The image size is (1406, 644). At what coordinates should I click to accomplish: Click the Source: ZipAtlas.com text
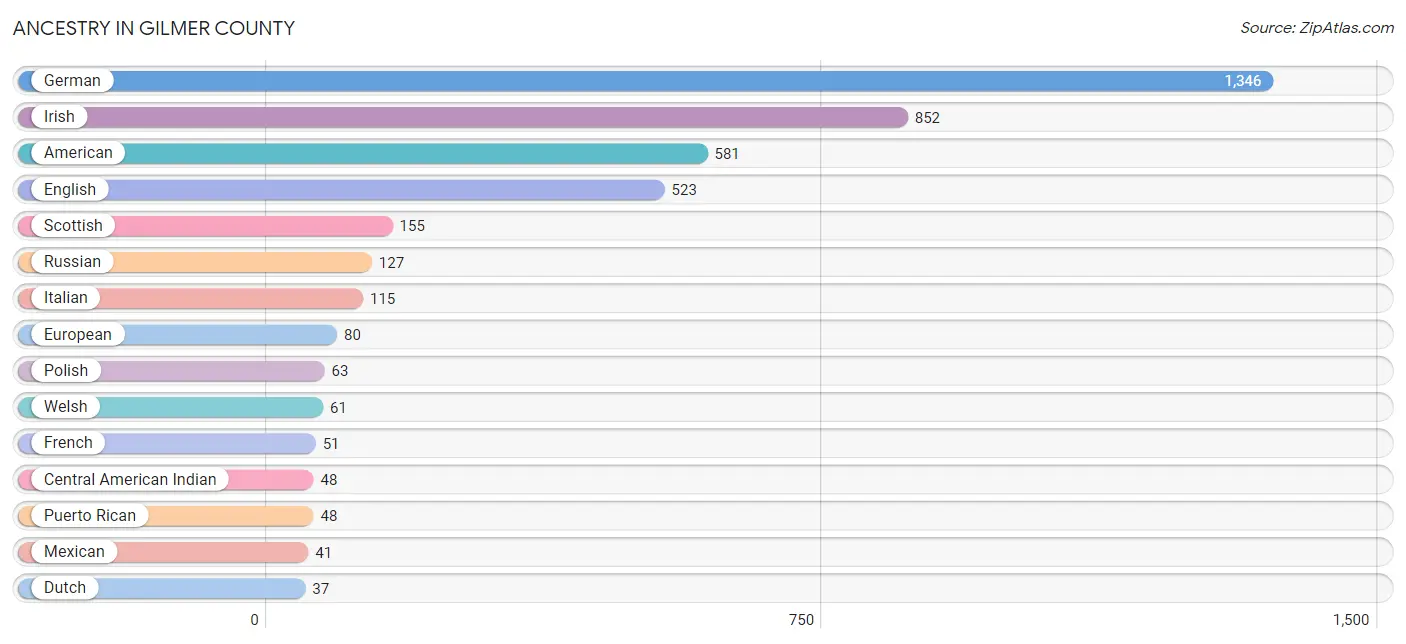tap(1317, 28)
